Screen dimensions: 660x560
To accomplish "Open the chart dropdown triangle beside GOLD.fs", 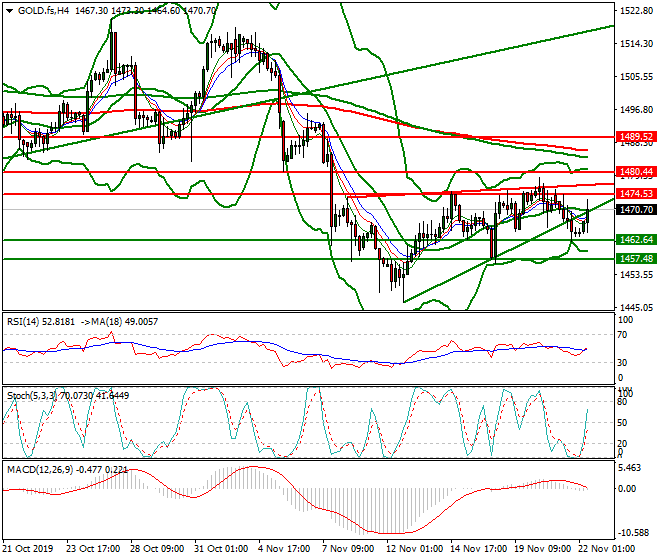I will (x=9, y=11).
